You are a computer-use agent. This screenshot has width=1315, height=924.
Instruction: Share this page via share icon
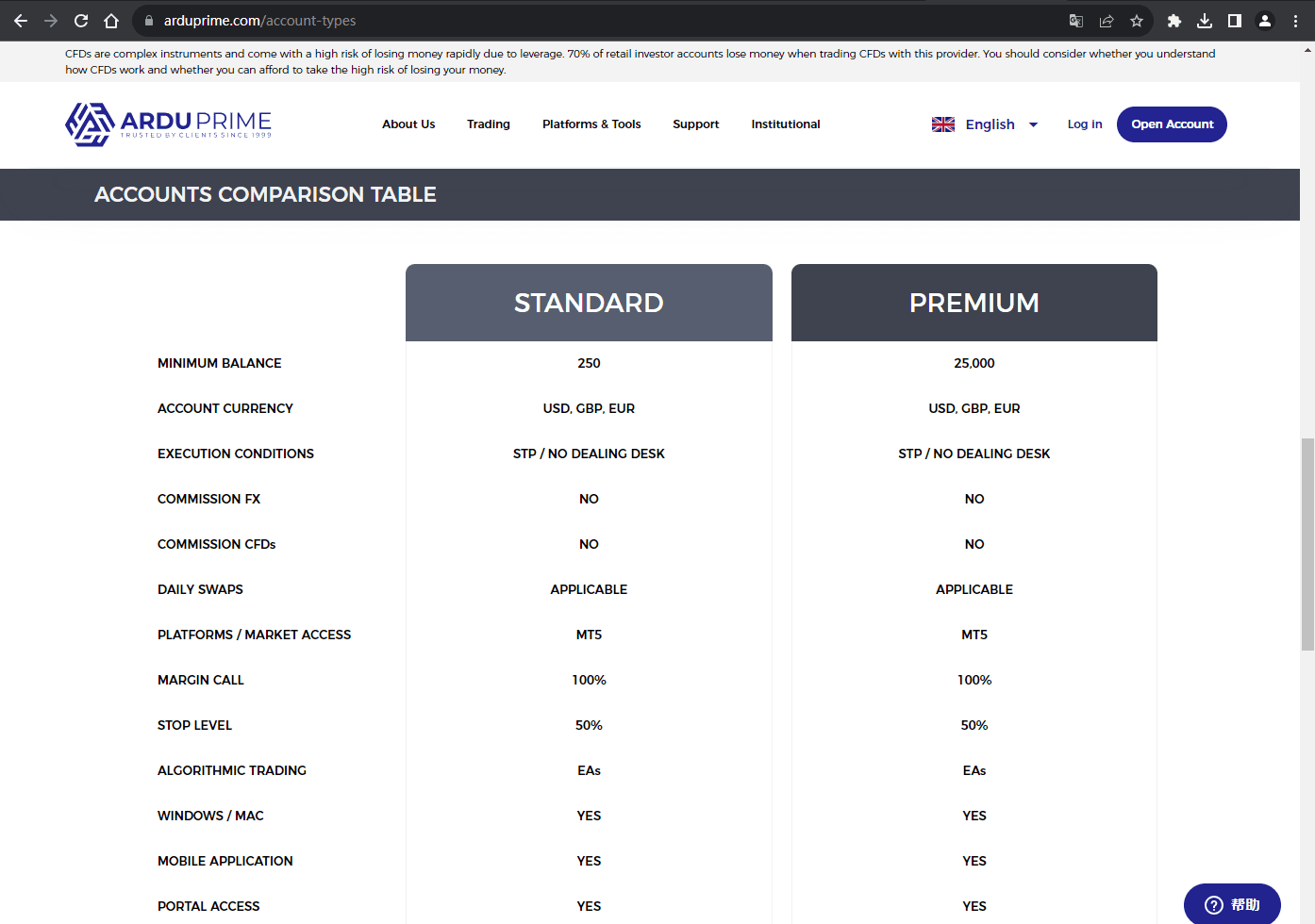tap(1107, 21)
